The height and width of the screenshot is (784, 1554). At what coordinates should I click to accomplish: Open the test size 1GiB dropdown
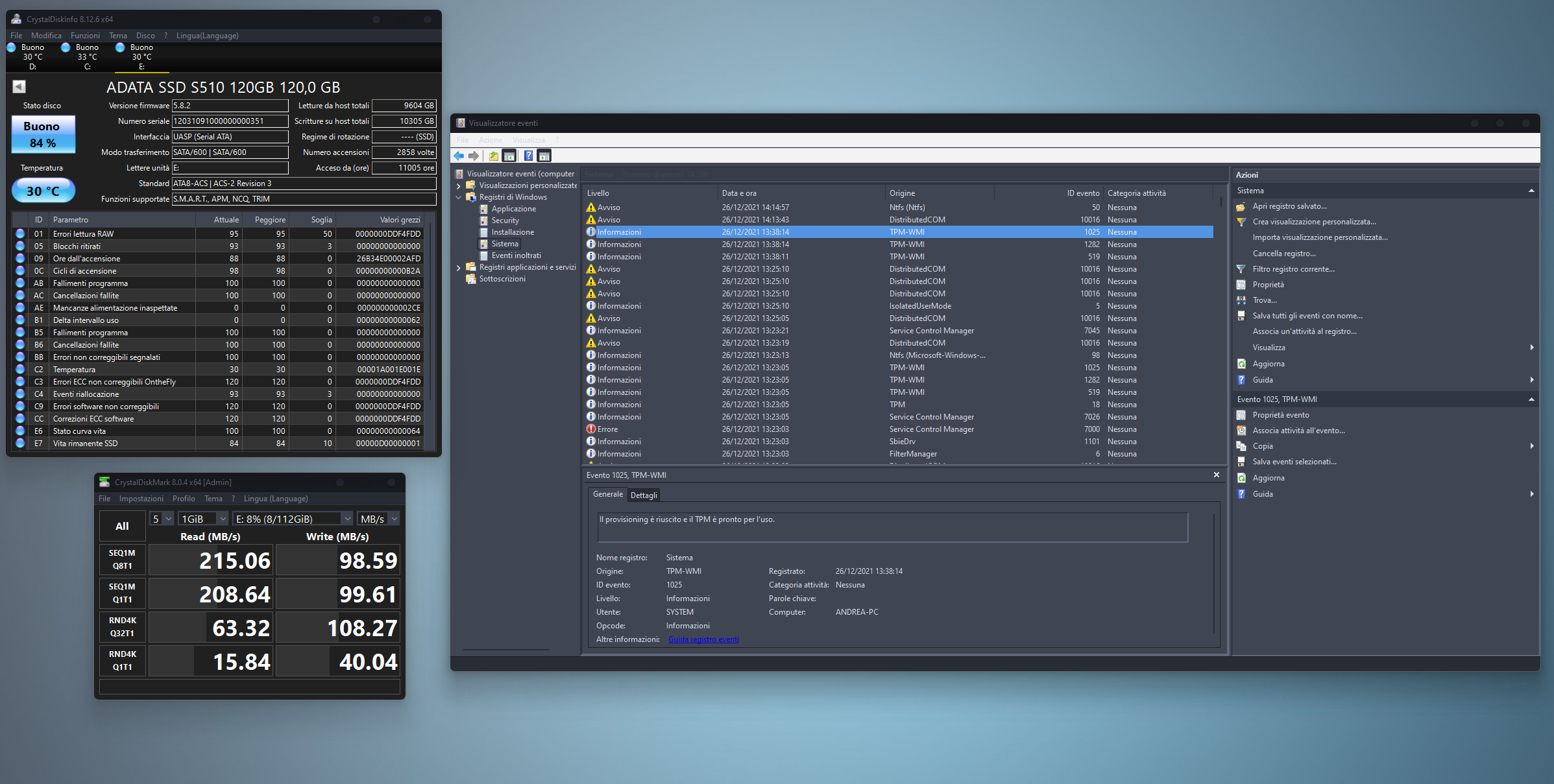(x=204, y=519)
